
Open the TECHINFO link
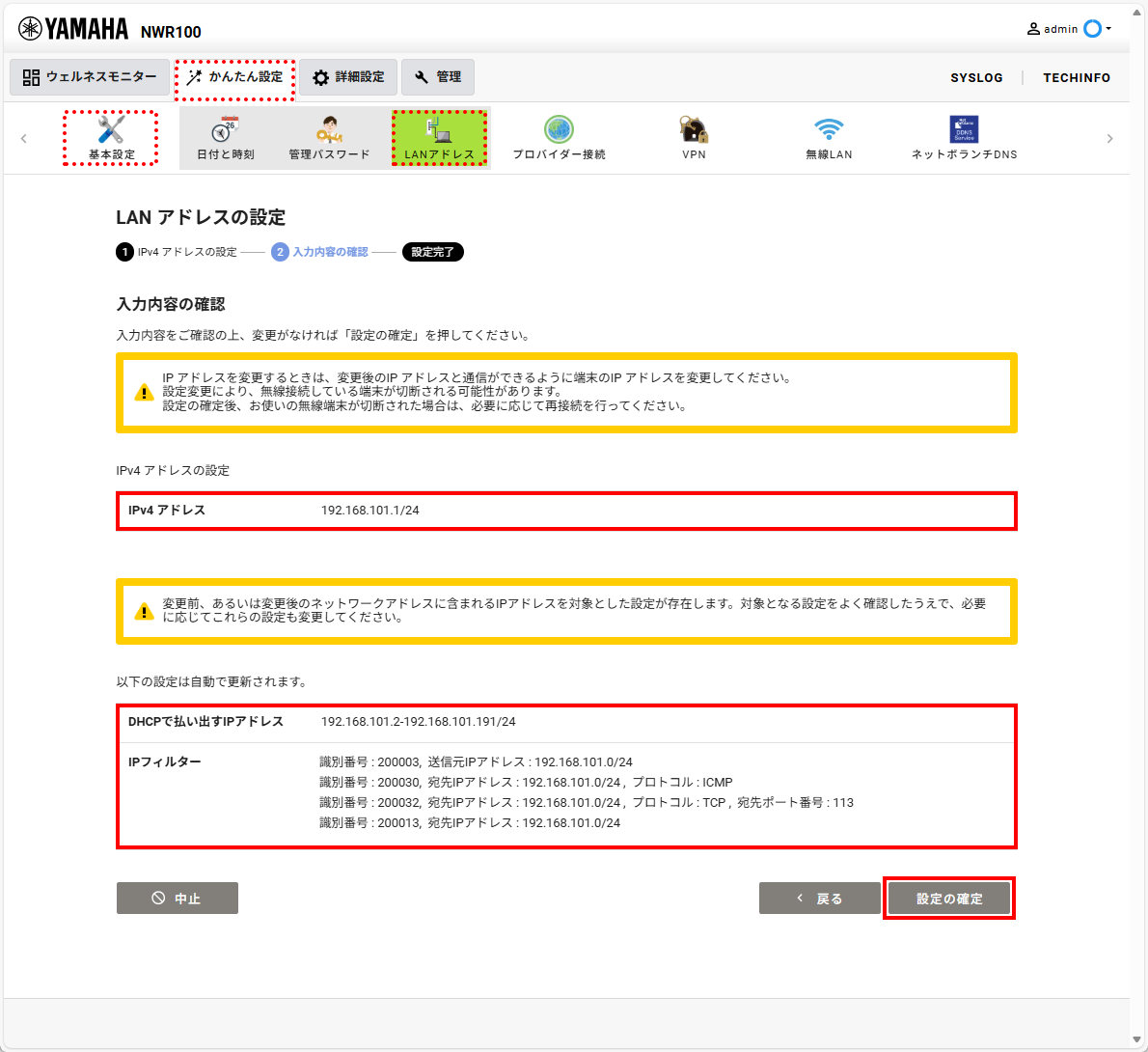[x=1077, y=77]
